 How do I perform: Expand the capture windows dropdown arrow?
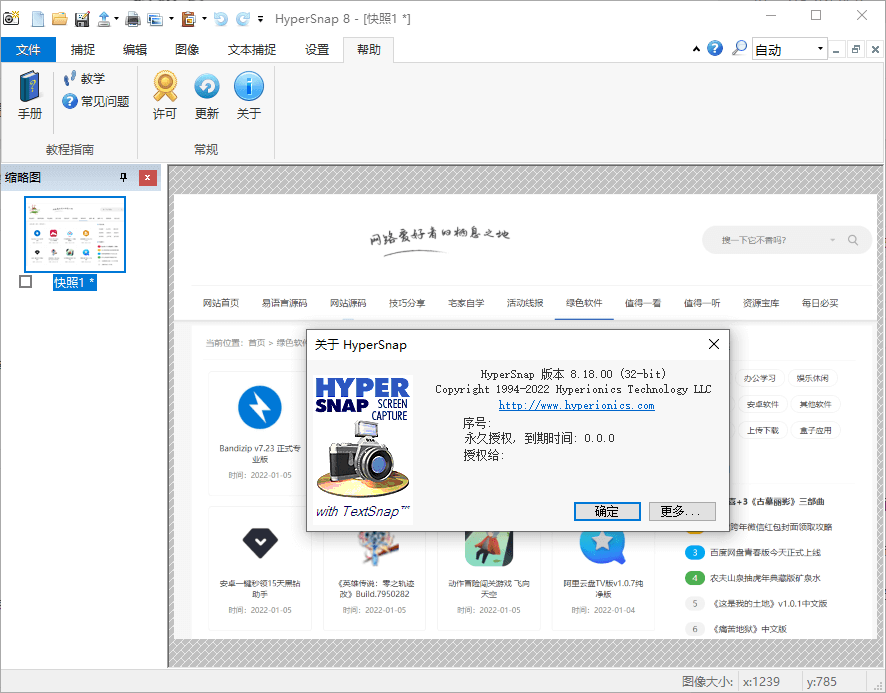pyautogui.click(x=171, y=19)
